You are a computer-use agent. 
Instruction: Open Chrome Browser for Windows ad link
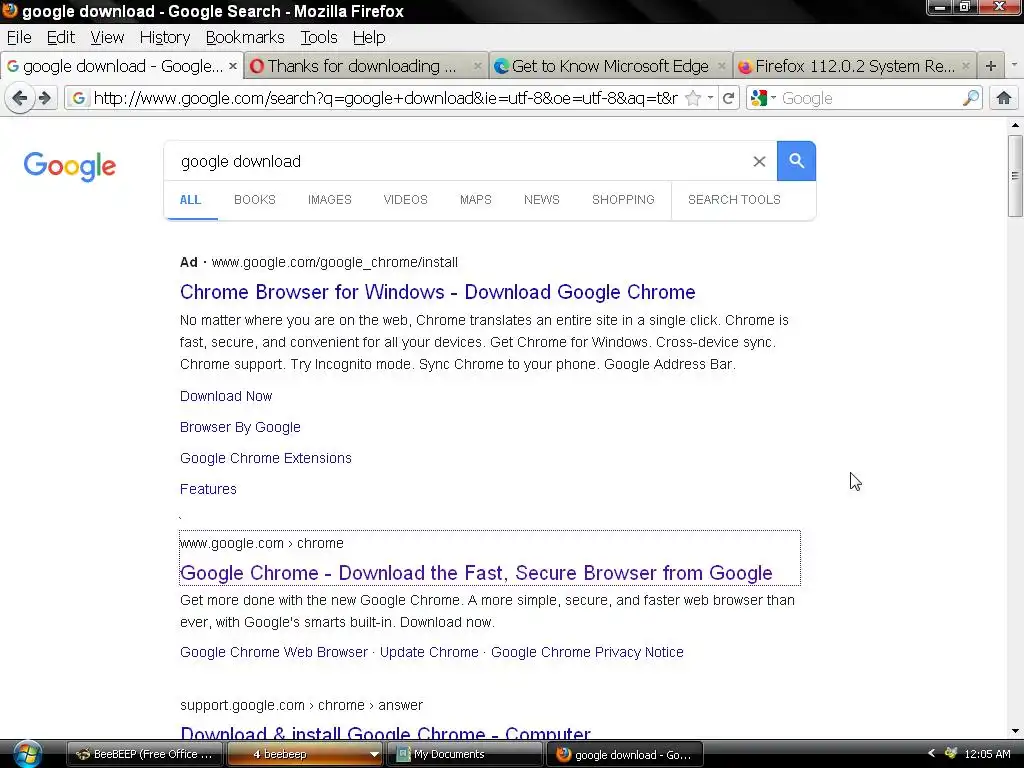[x=438, y=292]
